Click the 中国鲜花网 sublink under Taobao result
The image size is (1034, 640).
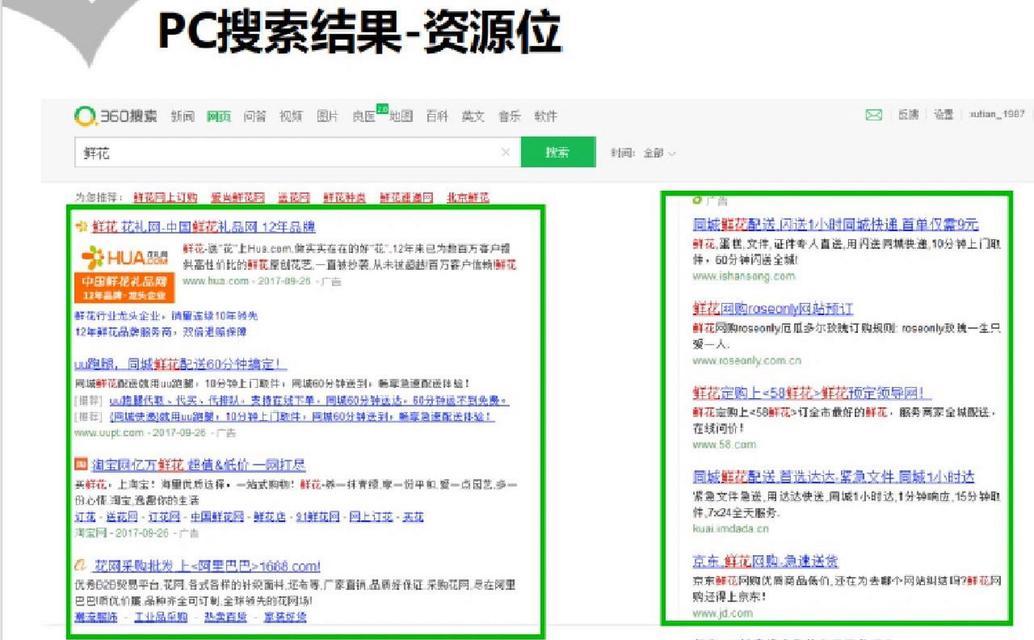[x=217, y=517]
